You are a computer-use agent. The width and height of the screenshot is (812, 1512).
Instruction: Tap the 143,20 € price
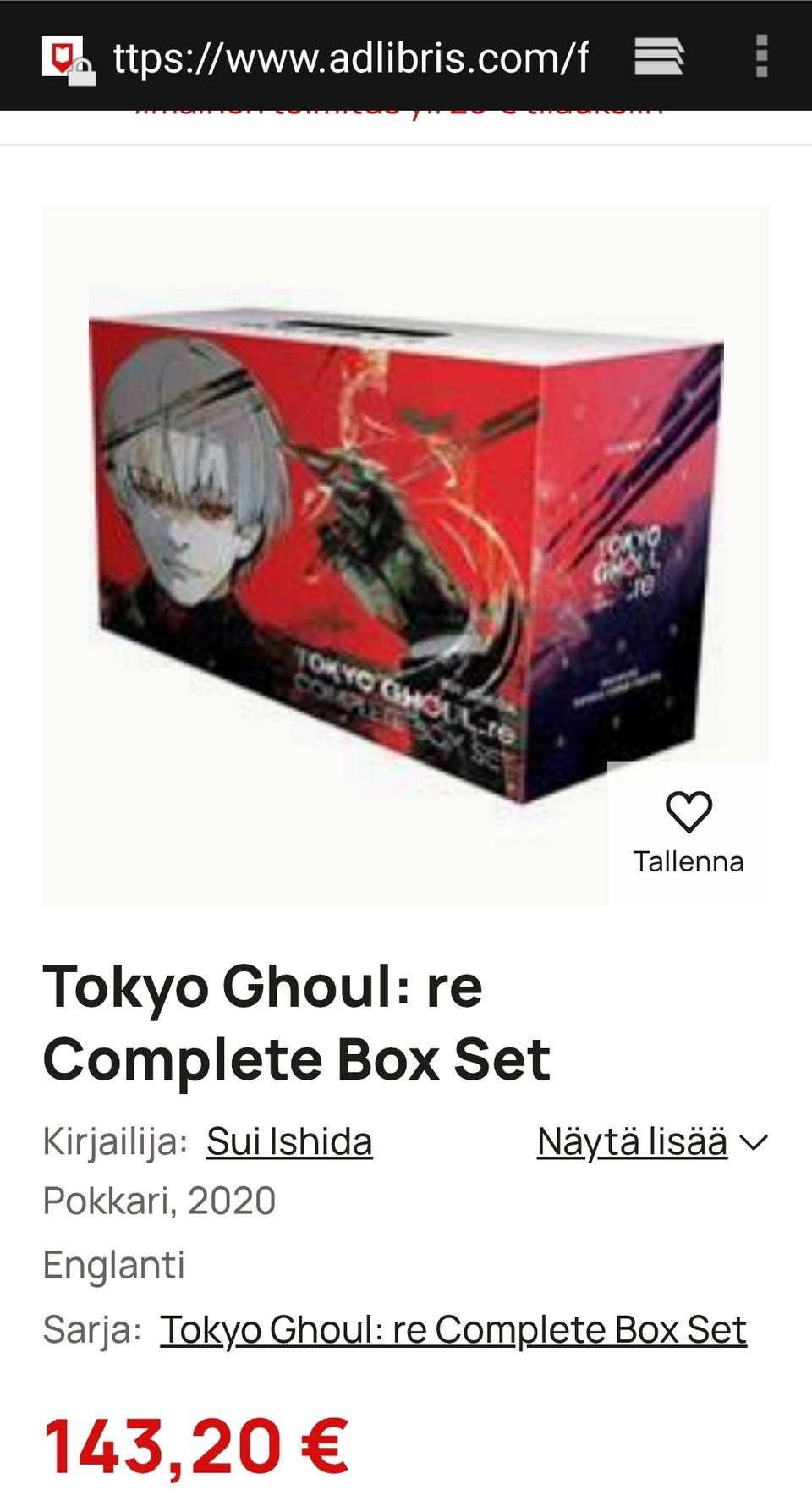point(195,1448)
